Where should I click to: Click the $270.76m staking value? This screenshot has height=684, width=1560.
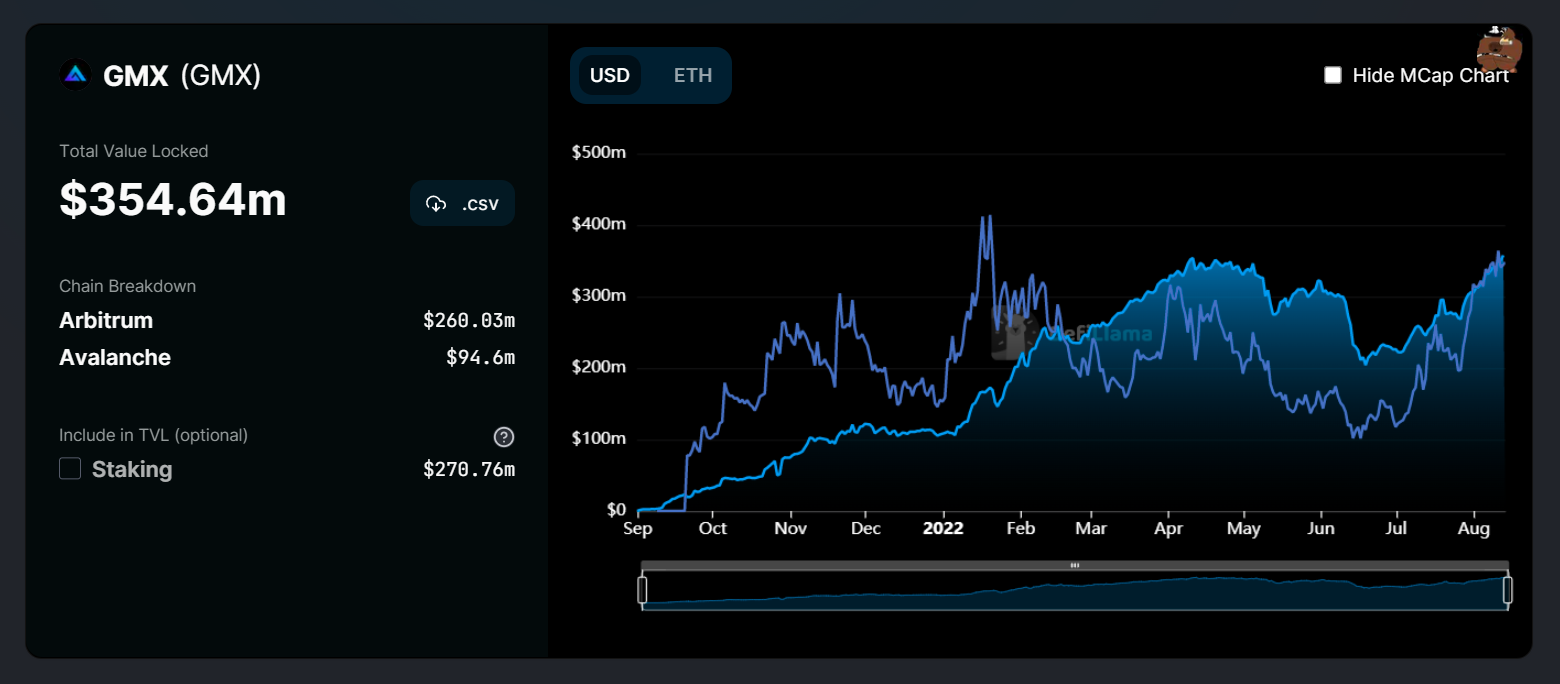469,469
